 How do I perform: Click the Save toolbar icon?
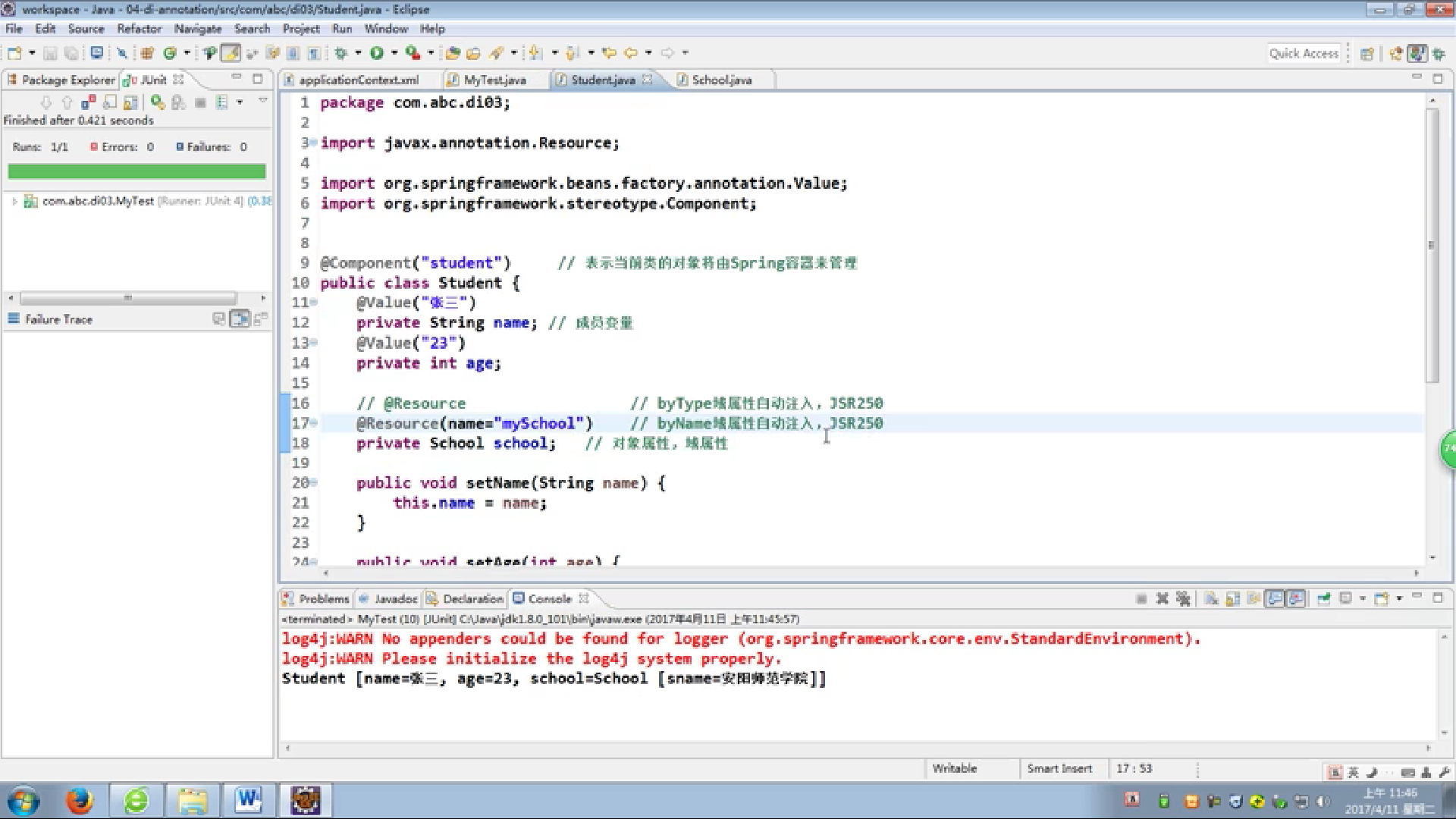(x=50, y=53)
